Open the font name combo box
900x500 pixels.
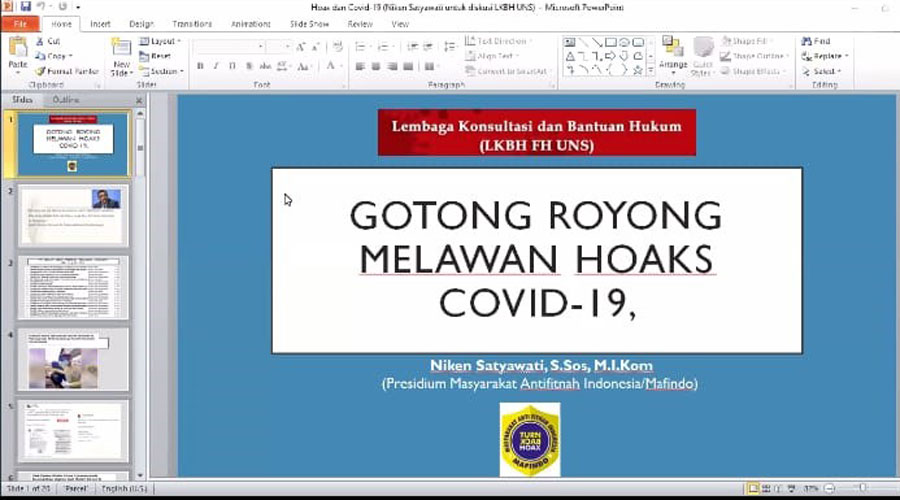tap(229, 46)
